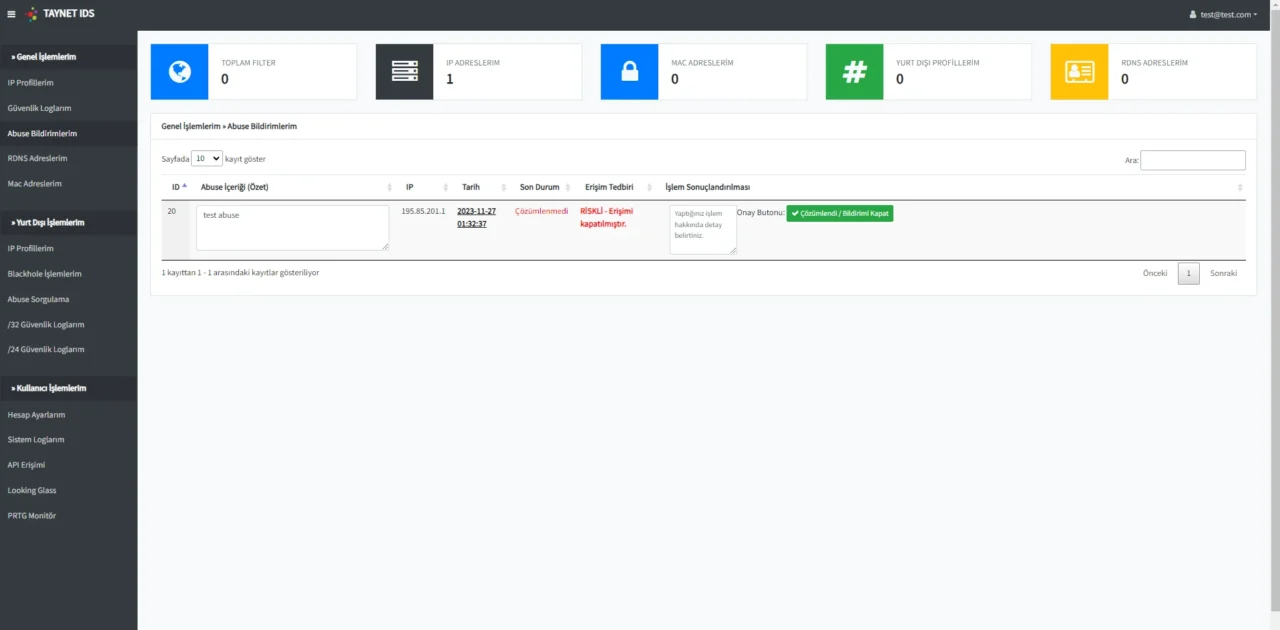Screen dimensions: 1280x630
Task: Click the Toplam Filter card label
Action: (249, 62)
